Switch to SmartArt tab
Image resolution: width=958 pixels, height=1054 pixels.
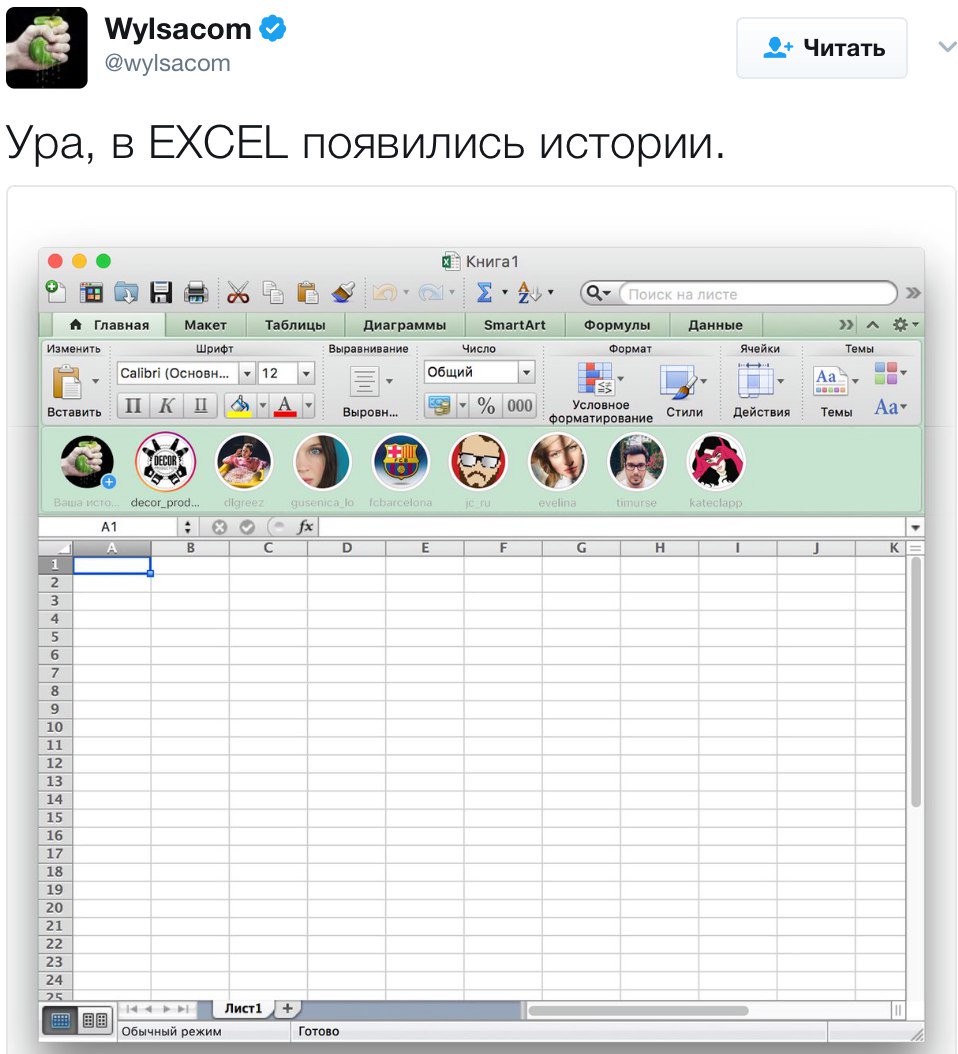pos(514,325)
